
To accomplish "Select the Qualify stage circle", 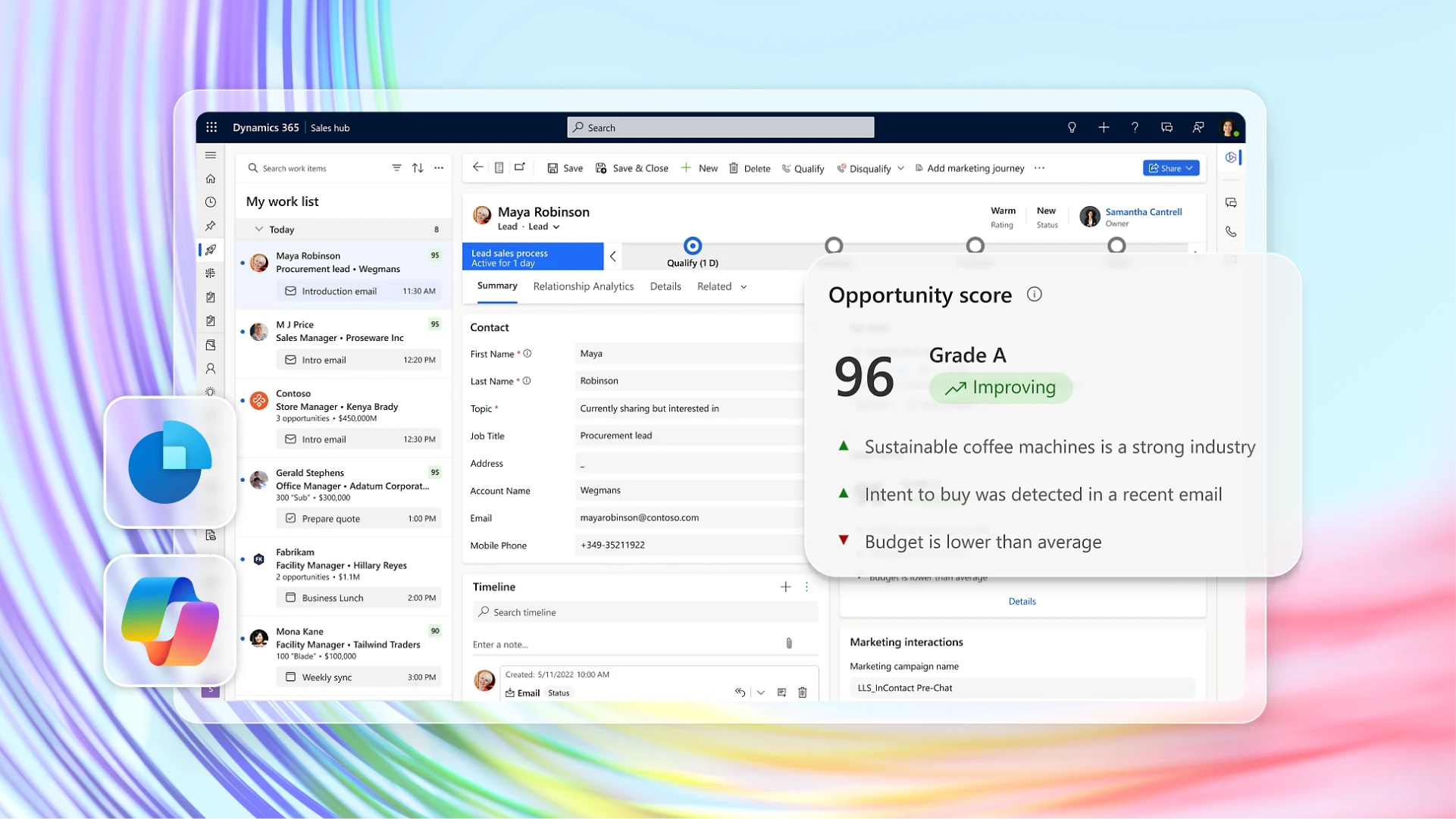I will point(693,245).
